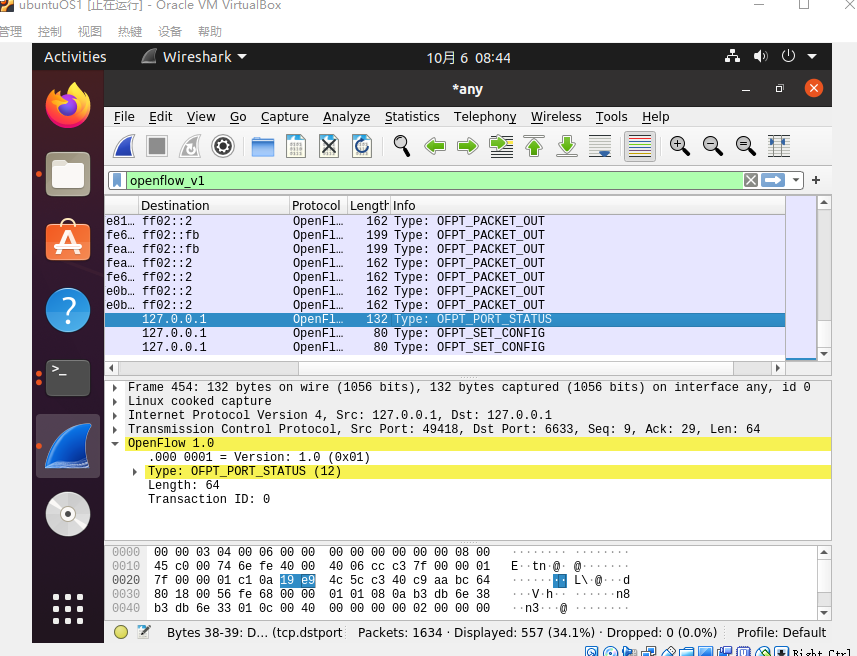Clear the openflow_v1 display filter
Screen dimensions: 857x656
[751, 181]
